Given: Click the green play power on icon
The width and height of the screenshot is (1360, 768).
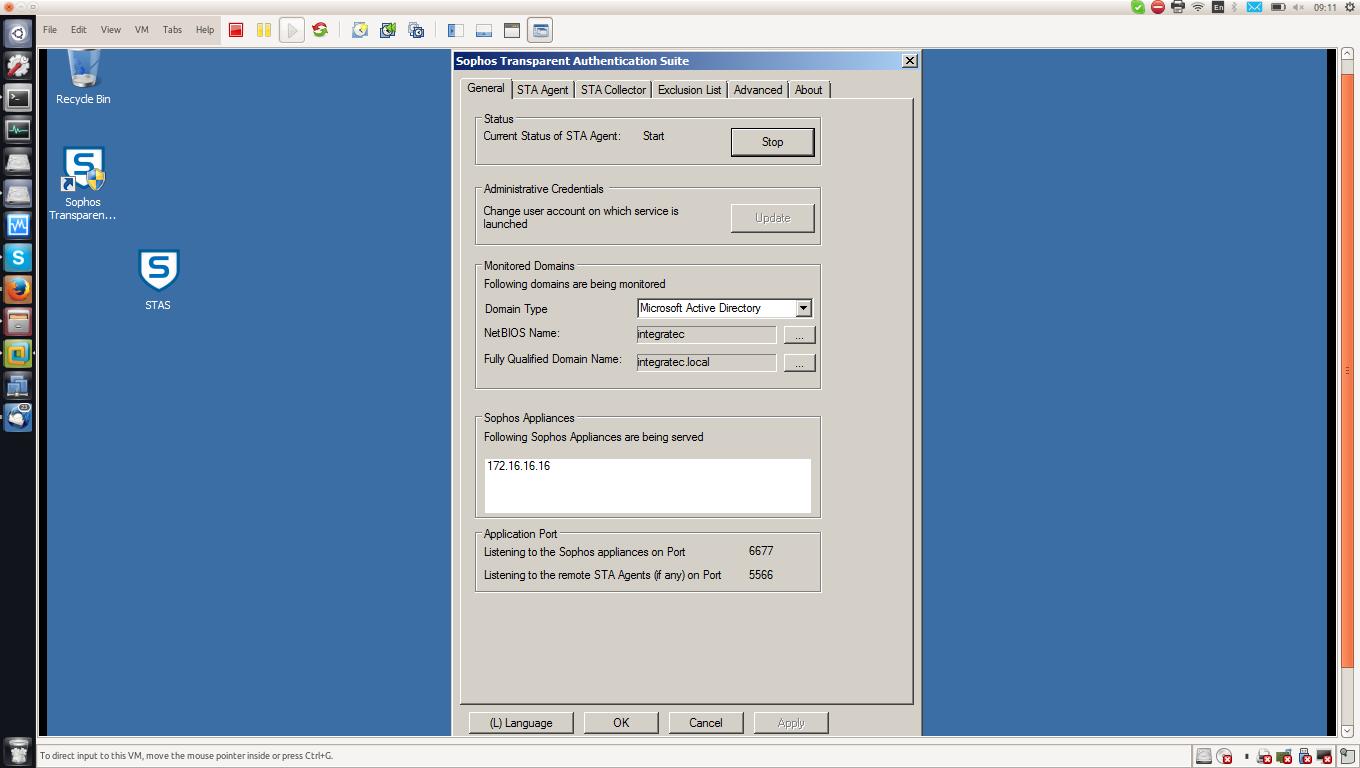Looking at the screenshot, I should [292, 30].
